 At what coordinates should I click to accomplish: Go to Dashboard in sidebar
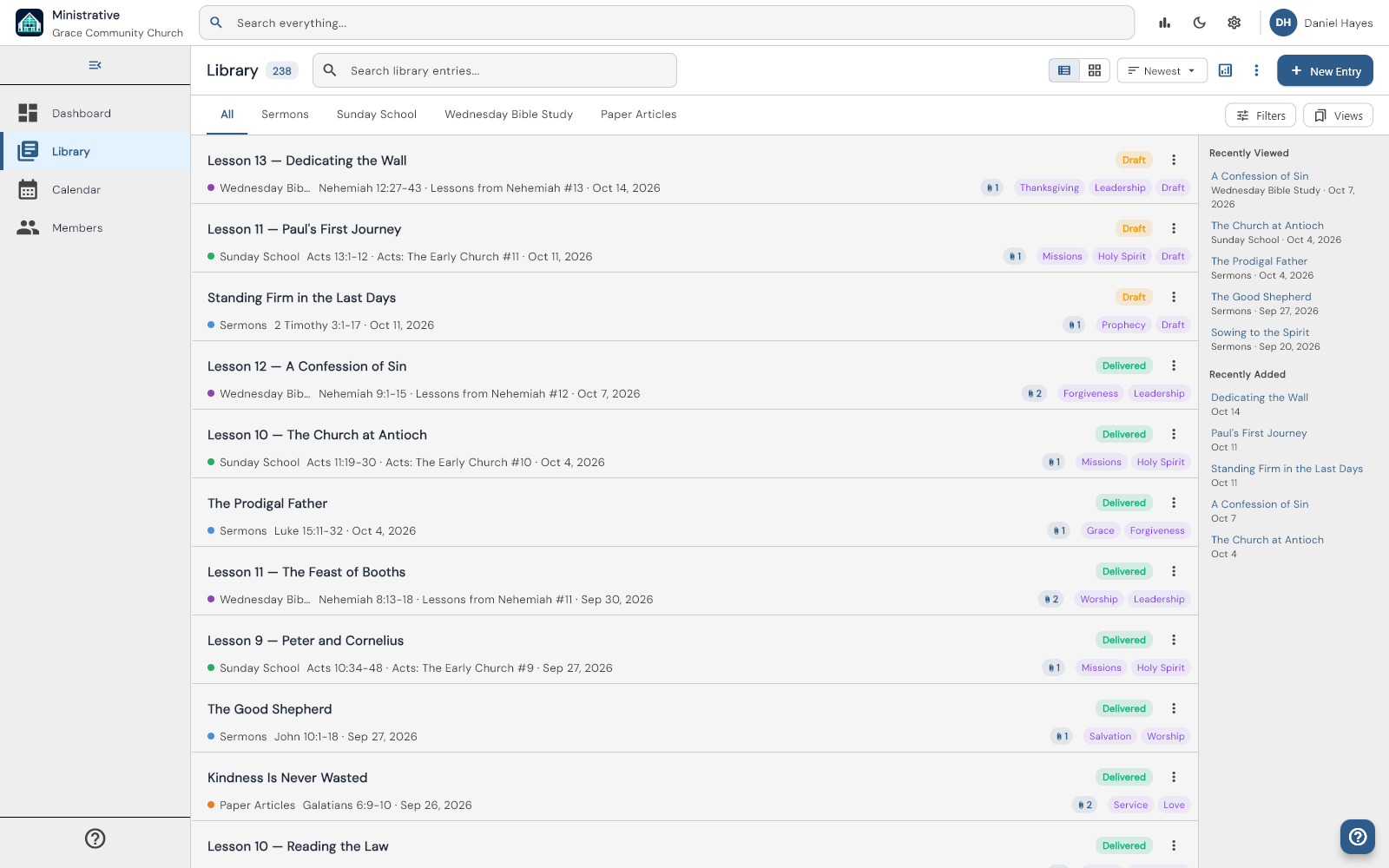(x=95, y=113)
